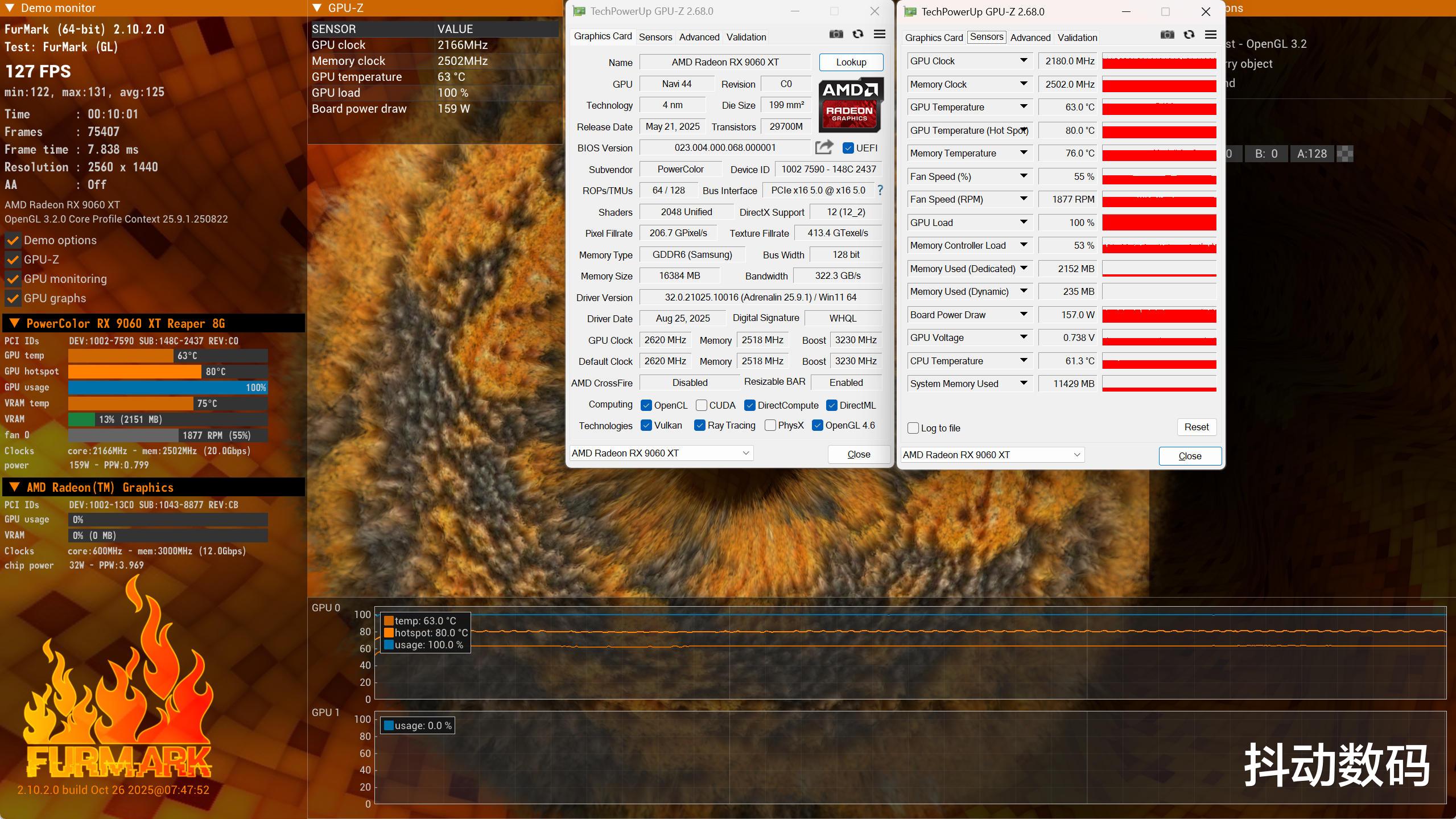Click camera icon in Sensors window
1456x819 pixels.
click(x=1167, y=35)
